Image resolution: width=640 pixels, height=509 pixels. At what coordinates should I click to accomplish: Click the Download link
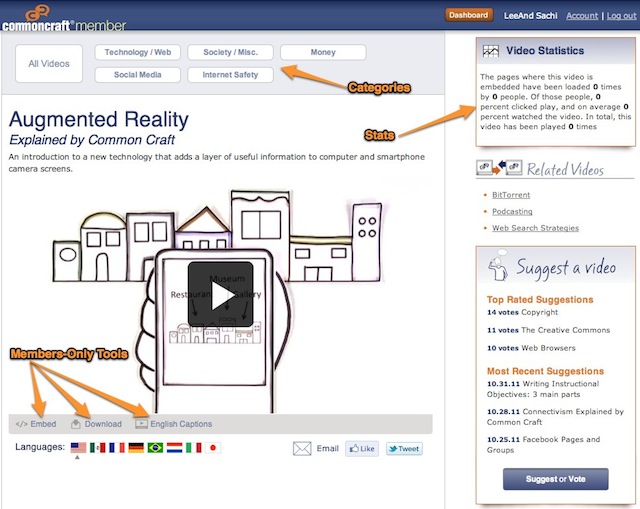pyautogui.click(x=103, y=424)
